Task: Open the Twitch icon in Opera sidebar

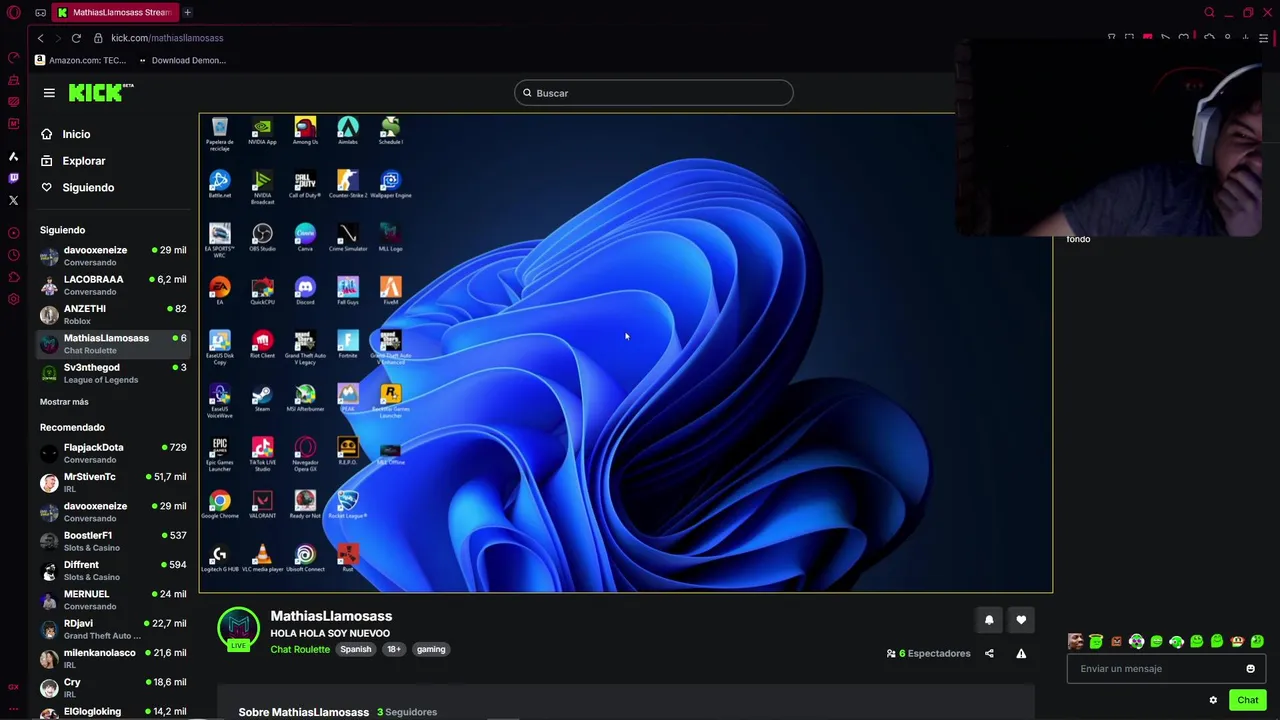Action: pyautogui.click(x=14, y=178)
